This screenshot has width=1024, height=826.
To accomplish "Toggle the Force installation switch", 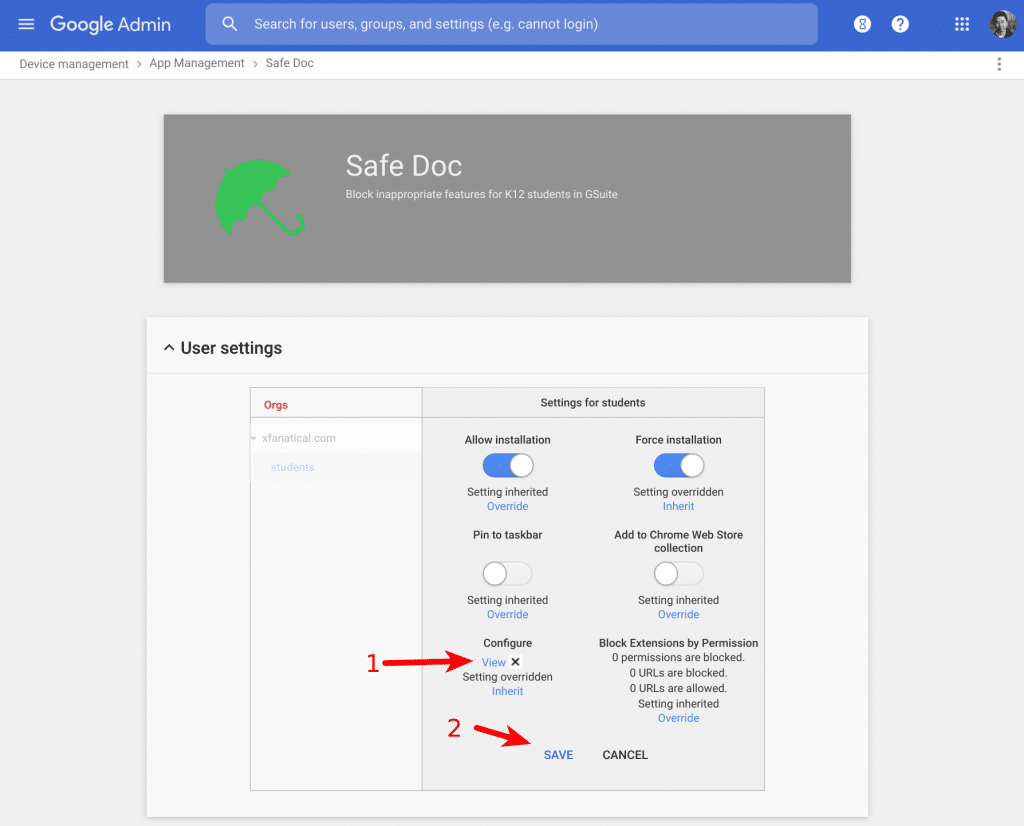I will [679, 466].
